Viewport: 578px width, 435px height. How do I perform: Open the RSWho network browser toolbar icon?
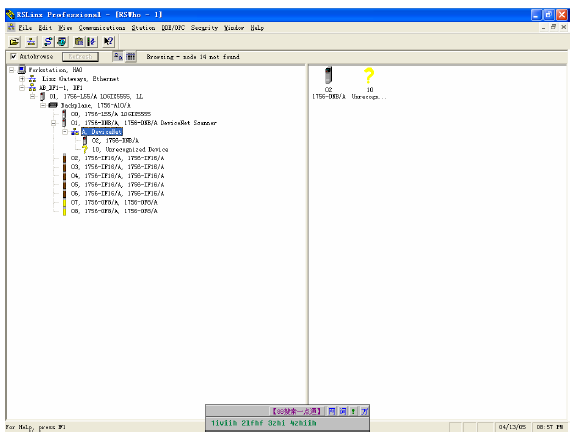point(31,42)
